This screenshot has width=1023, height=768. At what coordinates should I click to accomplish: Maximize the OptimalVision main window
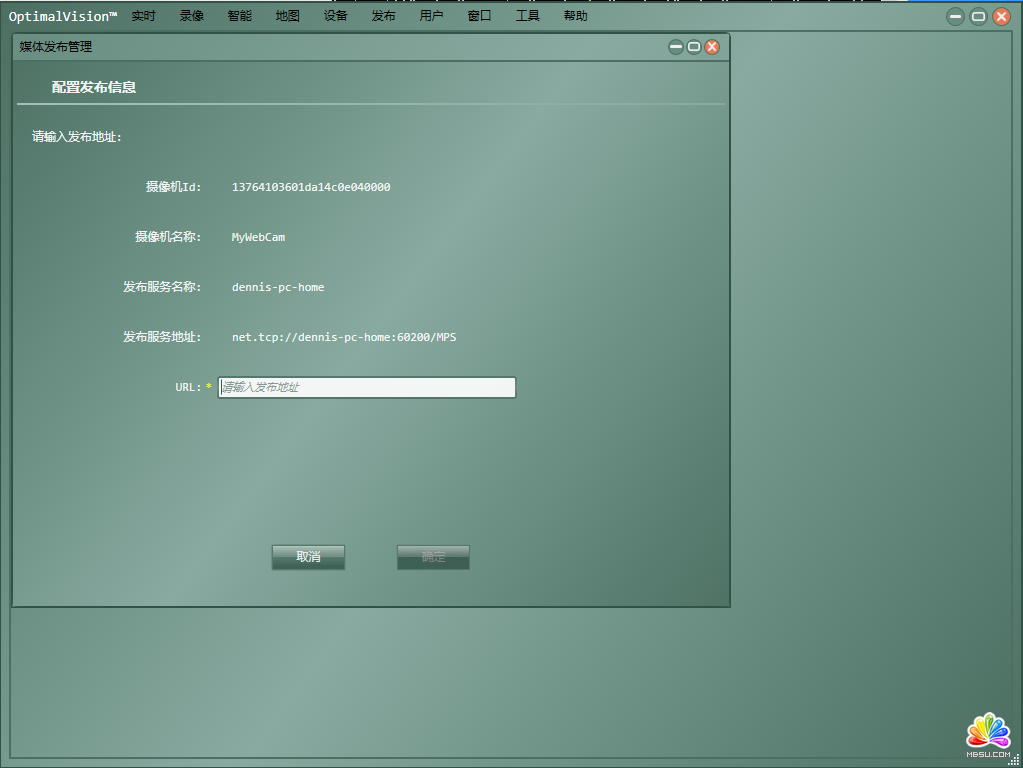979,16
